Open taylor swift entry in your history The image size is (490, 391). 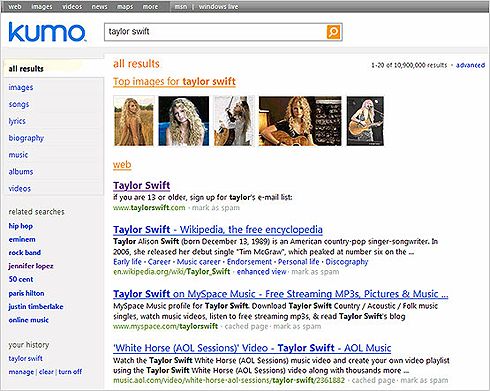(x=25, y=359)
